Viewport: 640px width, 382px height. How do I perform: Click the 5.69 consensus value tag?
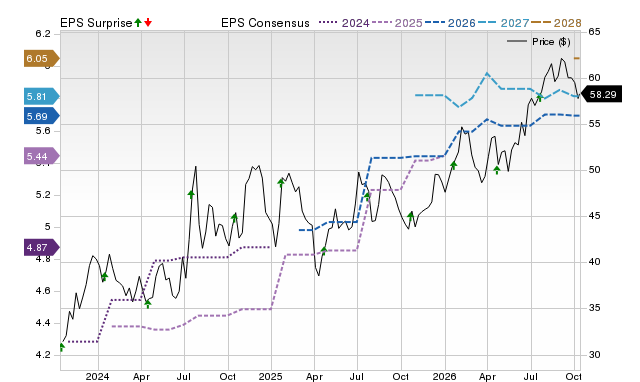[42, 116]
